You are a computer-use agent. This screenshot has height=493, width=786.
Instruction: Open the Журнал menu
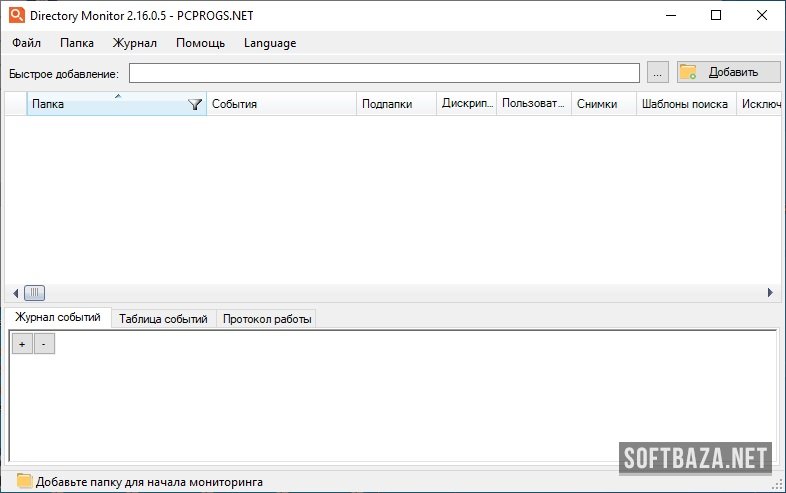[x=135, y=43]
